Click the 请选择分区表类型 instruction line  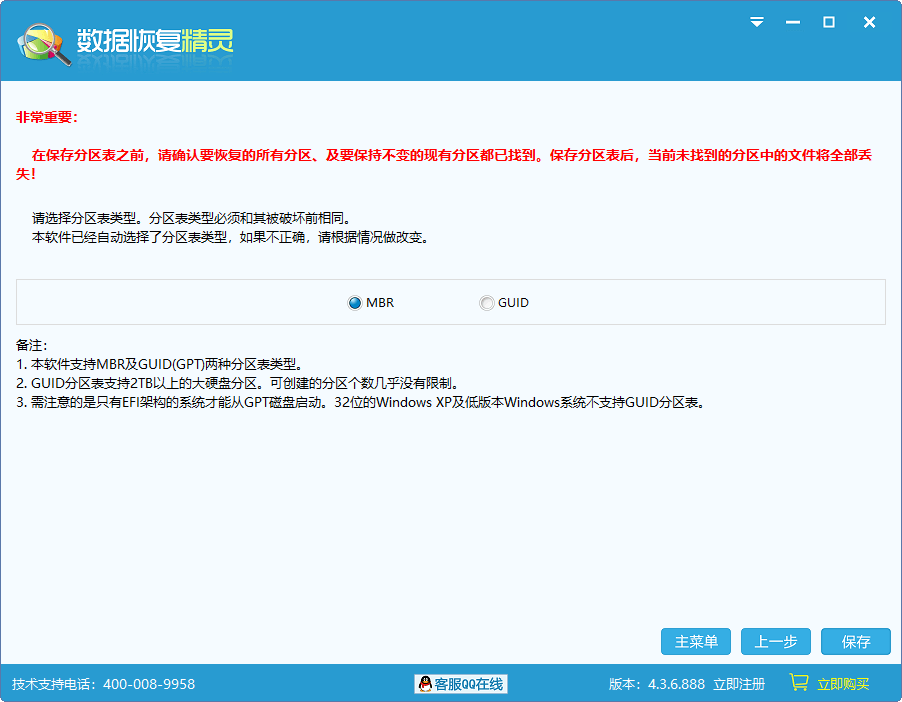(x=192, y=219)
